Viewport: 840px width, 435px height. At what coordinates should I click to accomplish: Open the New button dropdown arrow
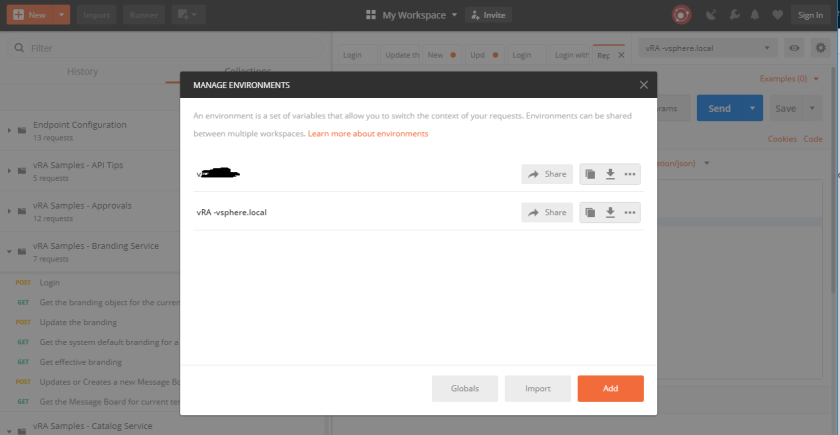[x=63, y=15]
